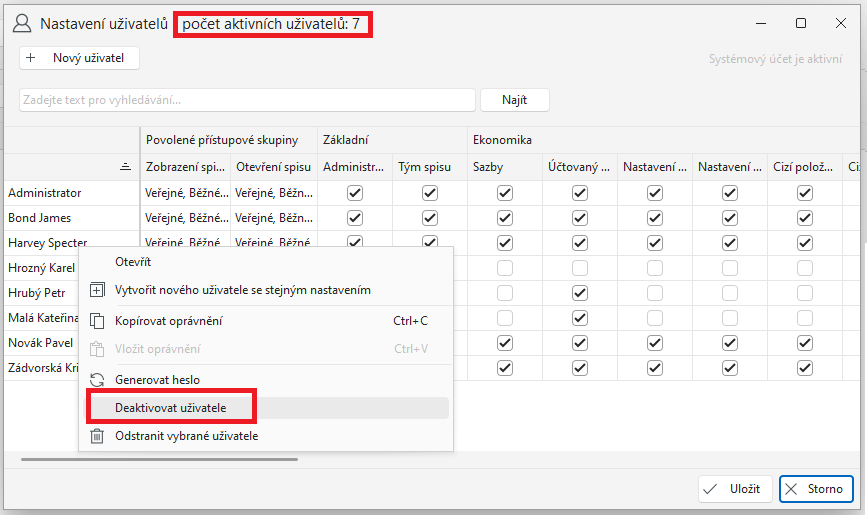Click the copy icon beside Kopírovat oprávnění

tap(97, 321)
